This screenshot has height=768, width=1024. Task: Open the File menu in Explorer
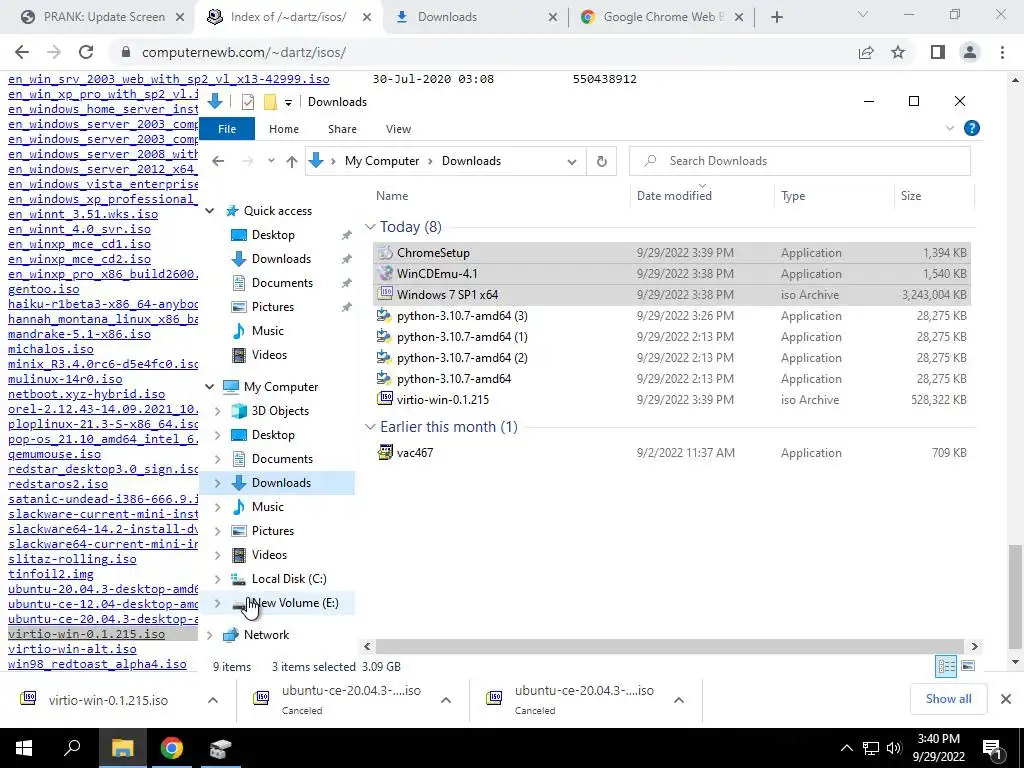click(227, 129)
